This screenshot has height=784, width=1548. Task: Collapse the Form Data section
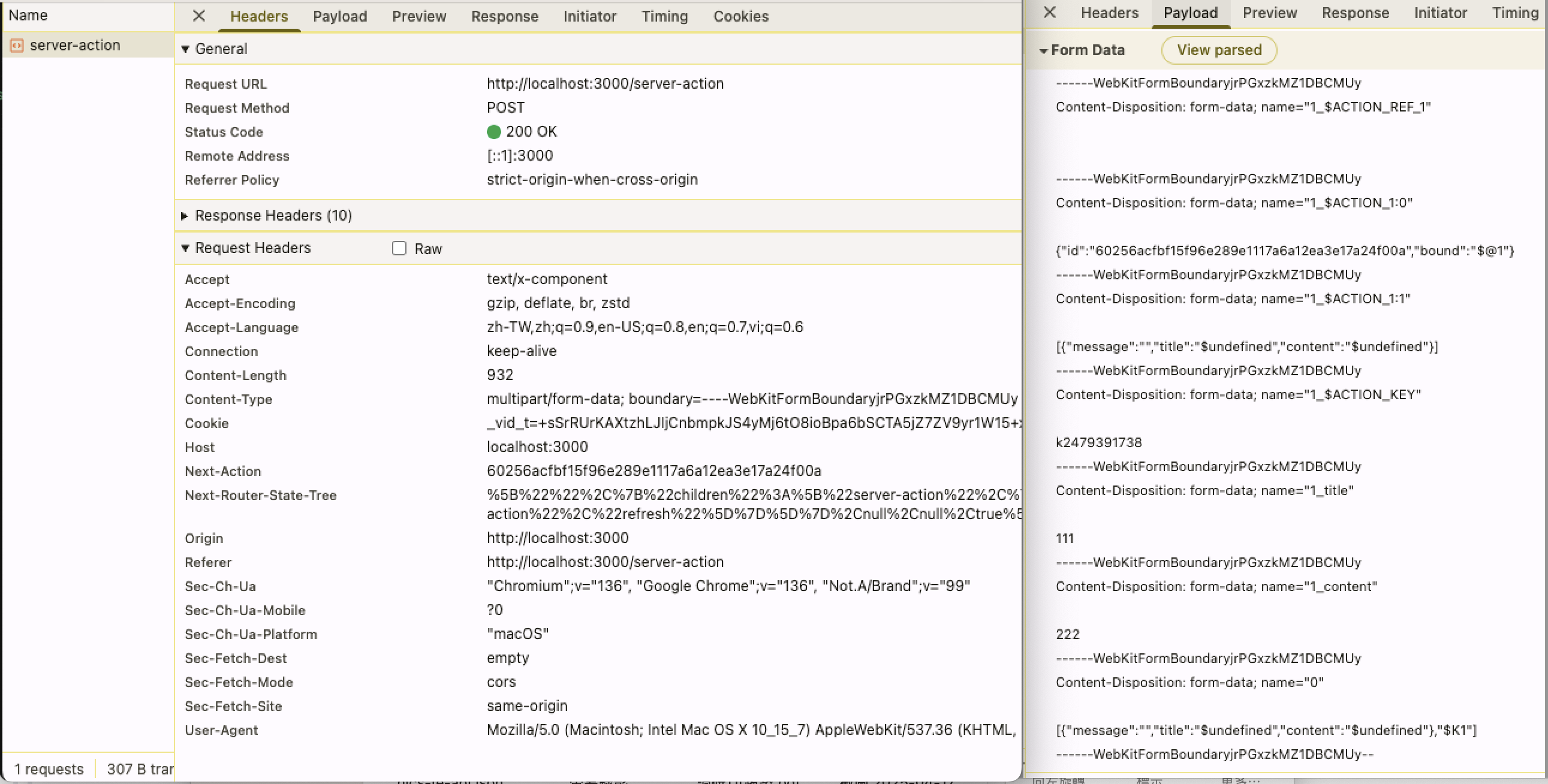tap(1044, 50)
